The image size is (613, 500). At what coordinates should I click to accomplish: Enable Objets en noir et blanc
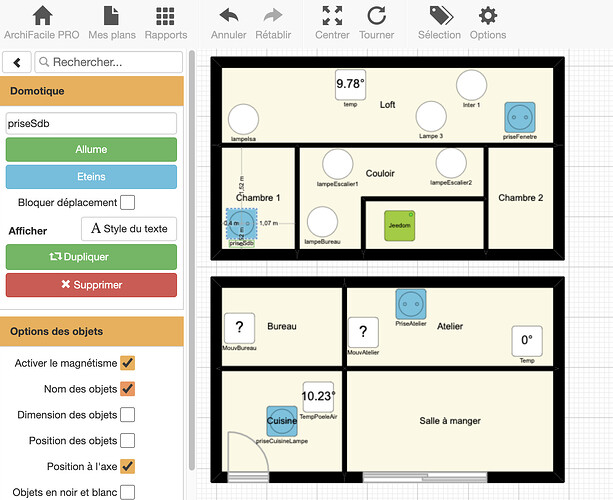(x=128, y=492)
